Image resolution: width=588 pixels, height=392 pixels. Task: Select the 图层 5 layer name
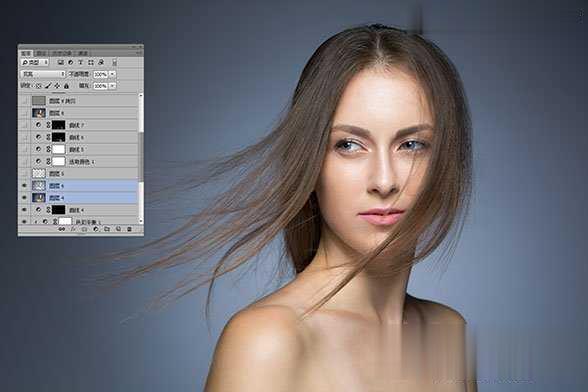[x=57, y=174]
